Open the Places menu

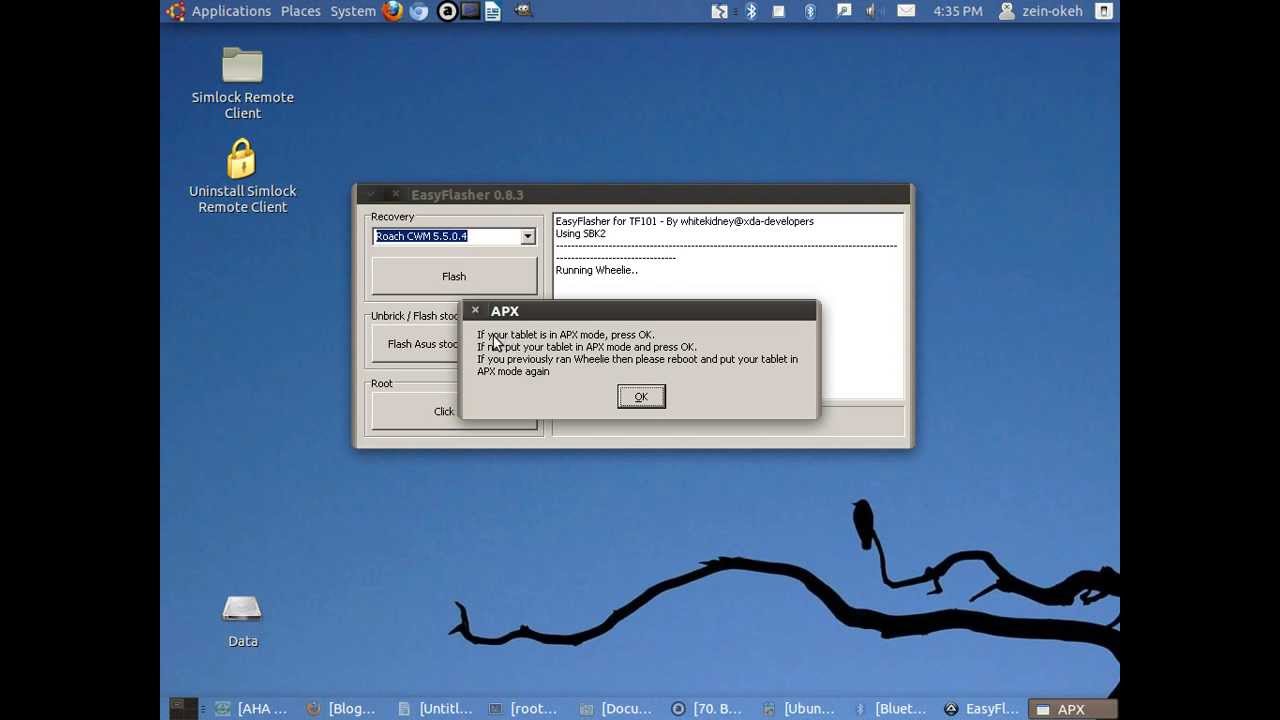pyautogui.click(x=301, y=11)
